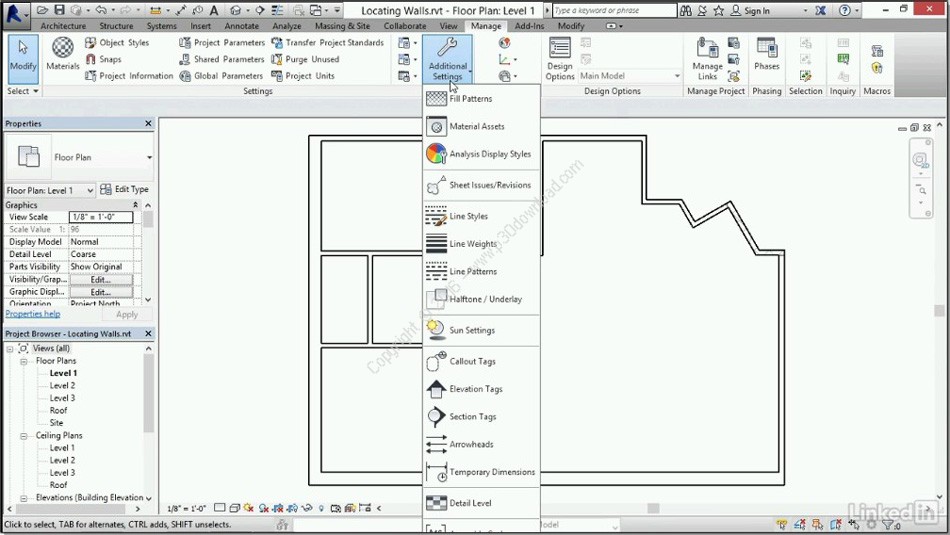Select Level 2 under Floor Plans

(62, 385)
